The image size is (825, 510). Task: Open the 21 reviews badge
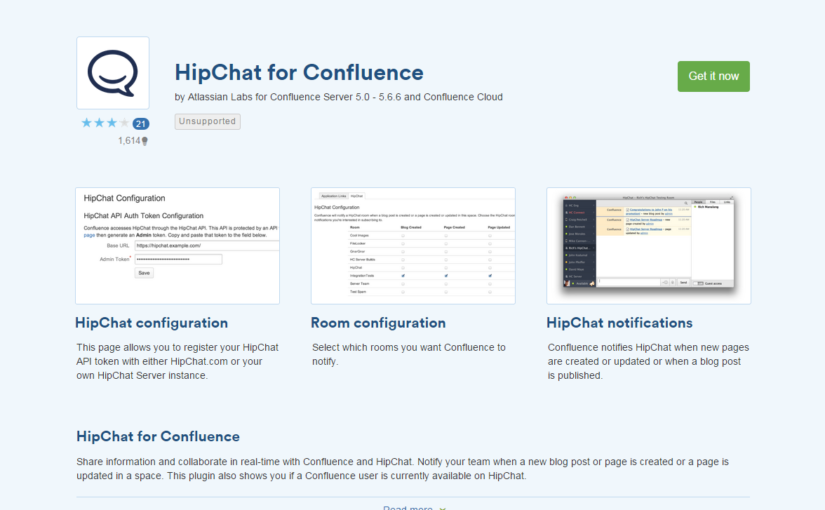[140, 124]
